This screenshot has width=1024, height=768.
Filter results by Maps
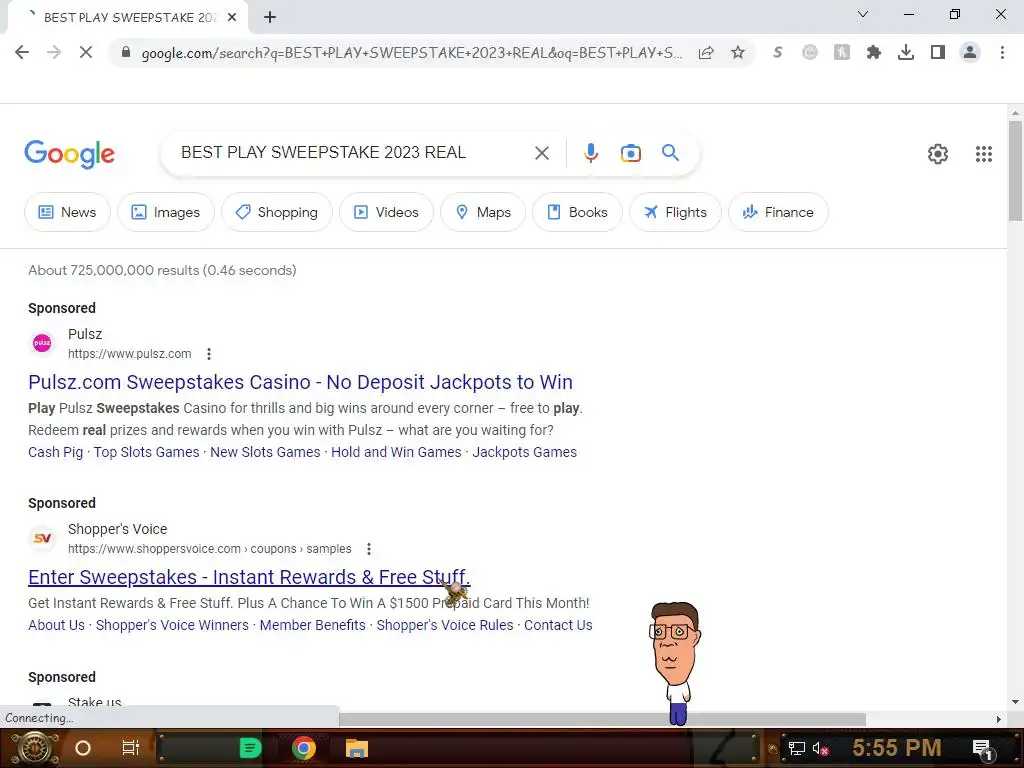coord(483,212)
